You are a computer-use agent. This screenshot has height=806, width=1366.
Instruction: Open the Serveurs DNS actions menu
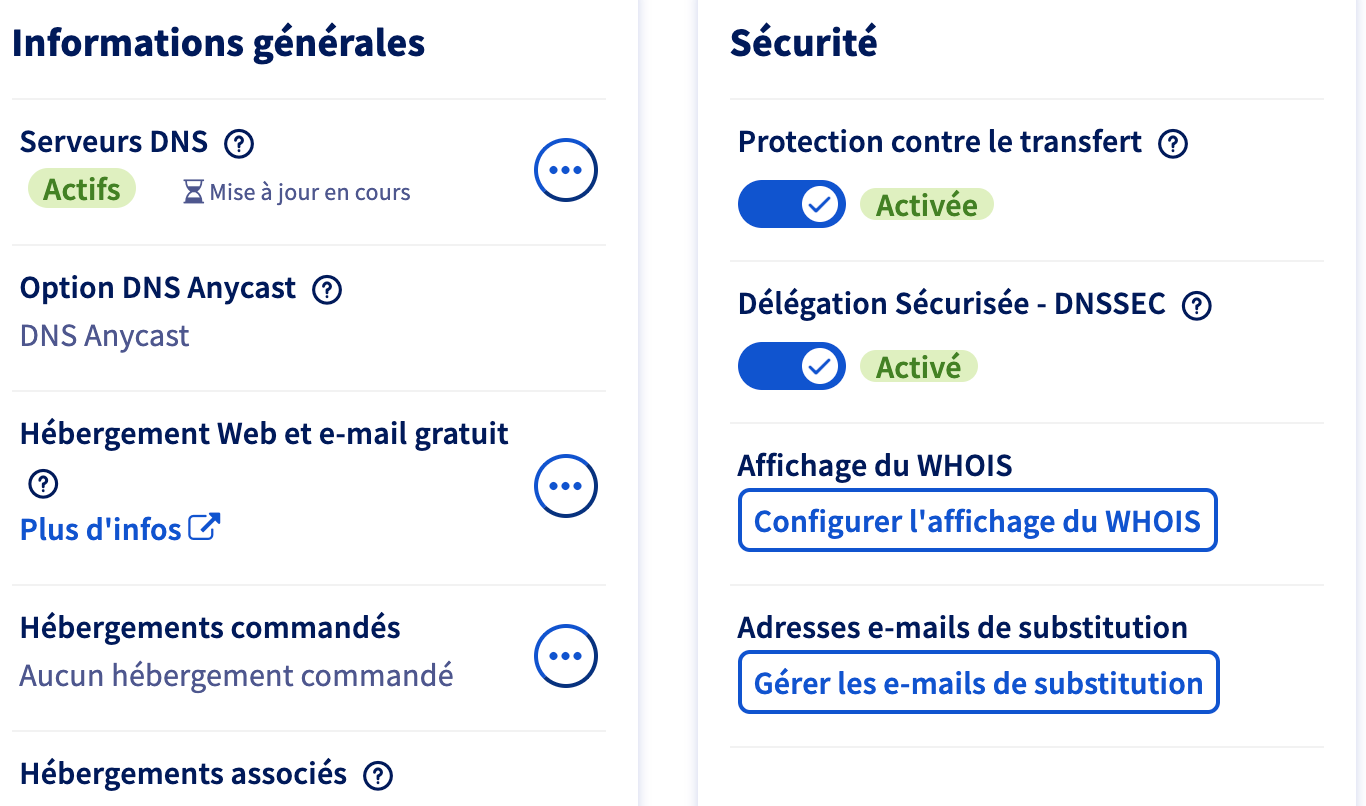(566, 171)
